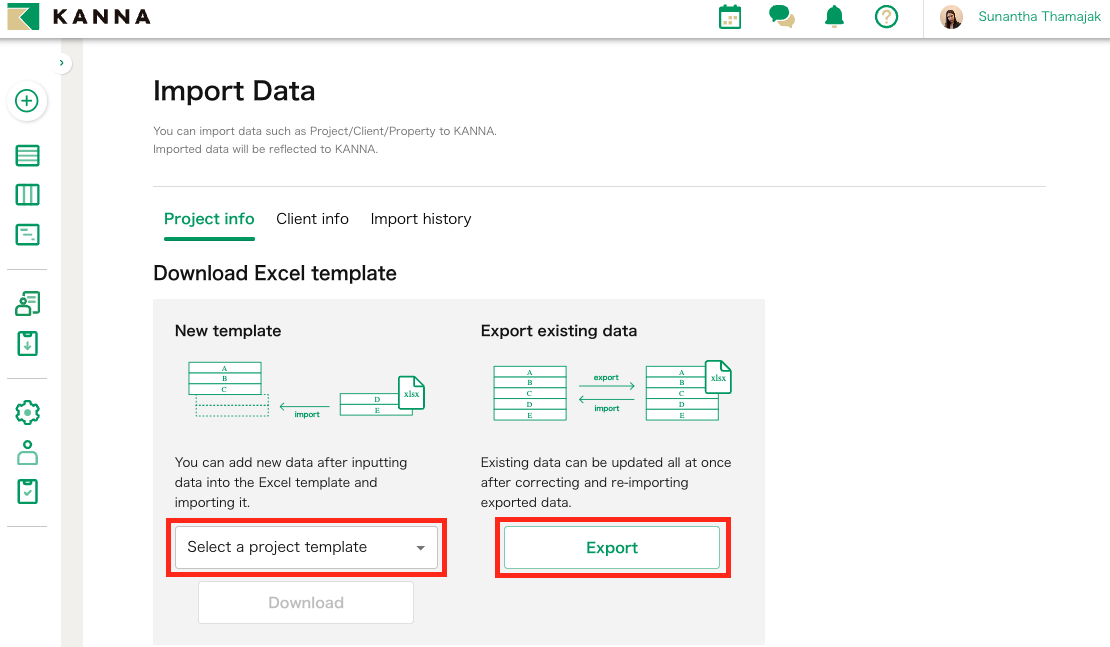The height and width of the screenshot is (647, 1110).
Task: Open the data import sidebar icon
Action: pos(27,343)
